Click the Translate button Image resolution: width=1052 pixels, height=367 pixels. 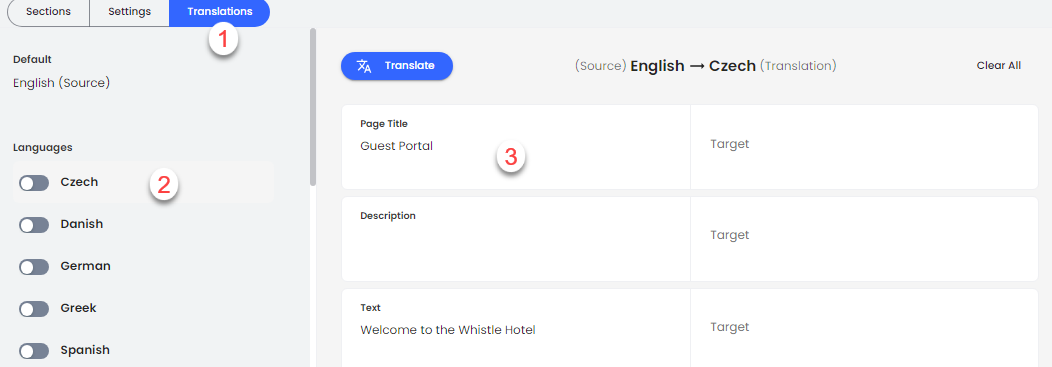pyautogui.click(x=397, y=66)
